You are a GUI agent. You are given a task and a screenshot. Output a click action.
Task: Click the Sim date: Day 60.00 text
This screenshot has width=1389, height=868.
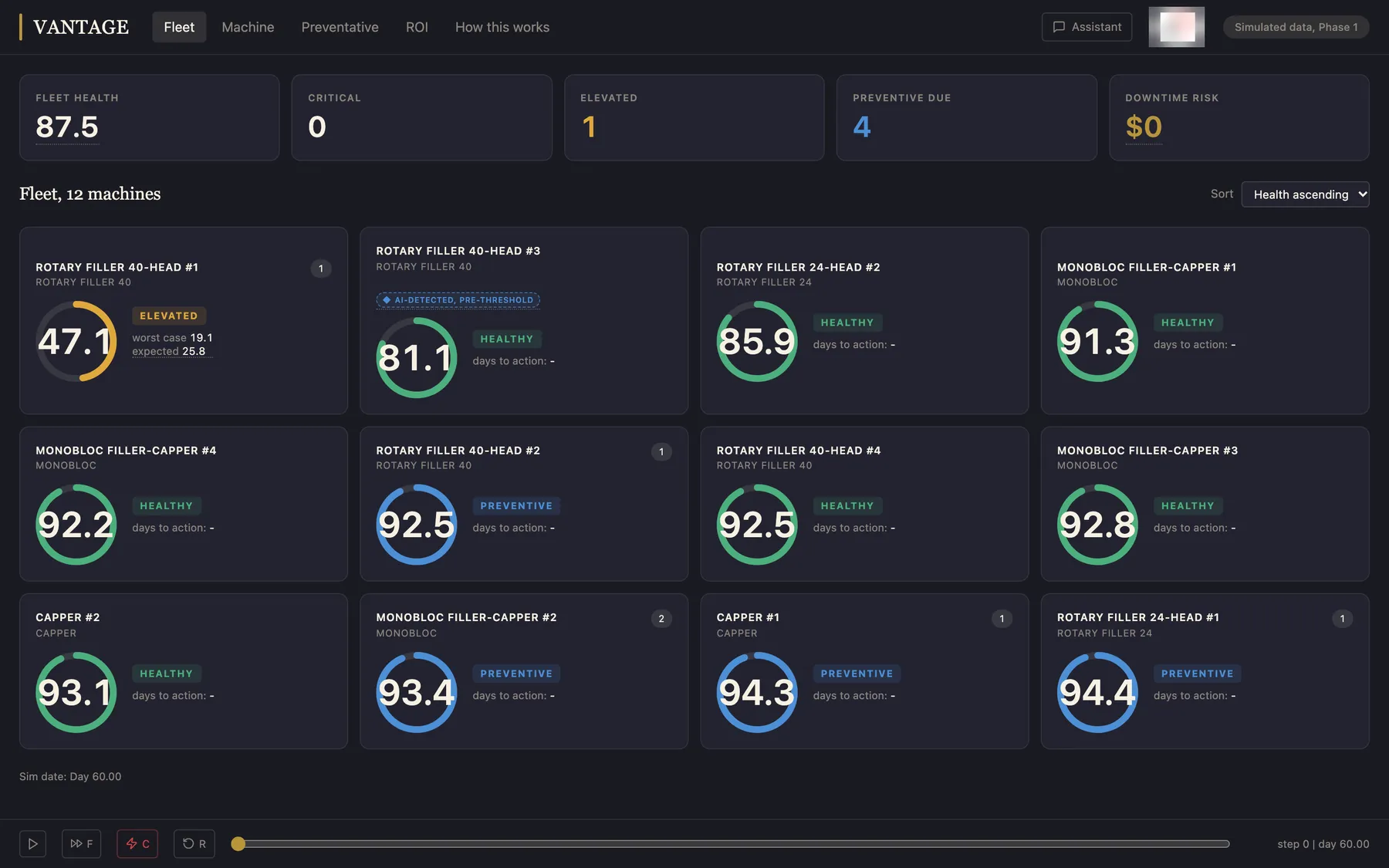70,776
